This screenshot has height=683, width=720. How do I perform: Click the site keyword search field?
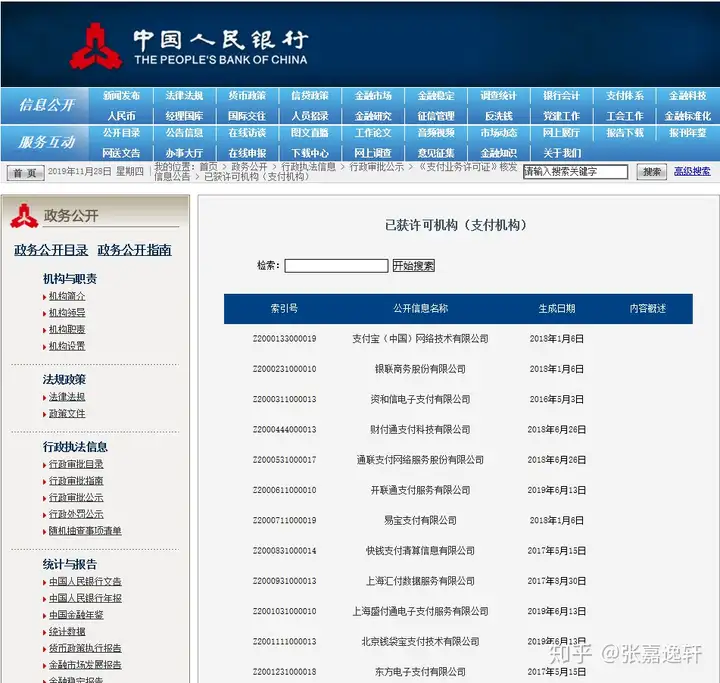(575, 172)
